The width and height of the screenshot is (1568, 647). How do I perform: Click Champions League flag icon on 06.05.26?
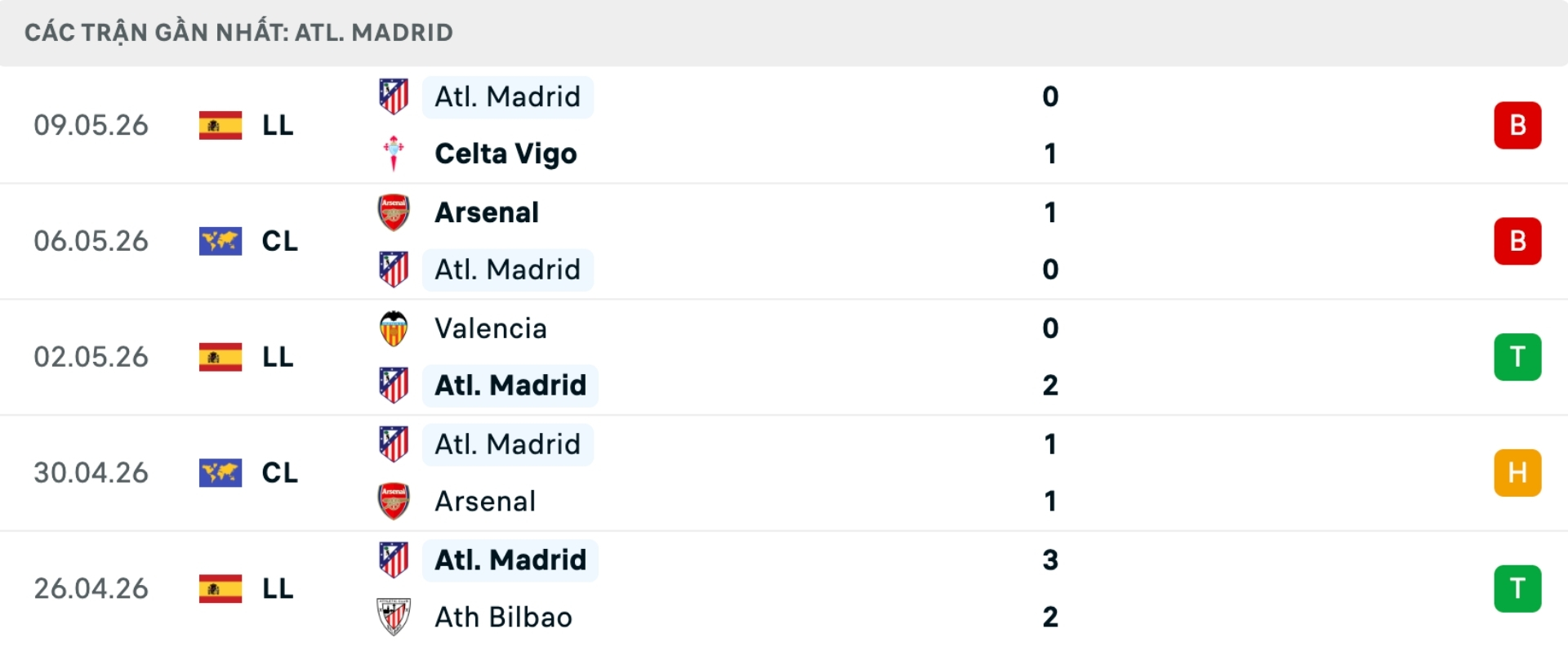pyautogui.click(x=220, y=241)
